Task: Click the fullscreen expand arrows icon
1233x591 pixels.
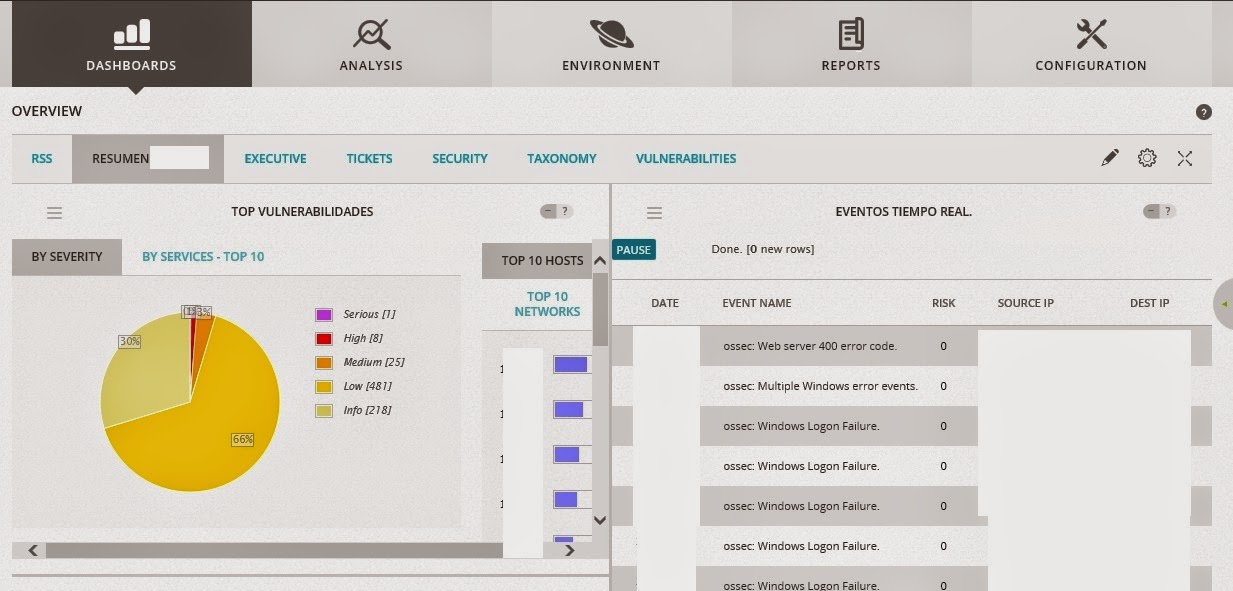Action: coord(1185,158)
